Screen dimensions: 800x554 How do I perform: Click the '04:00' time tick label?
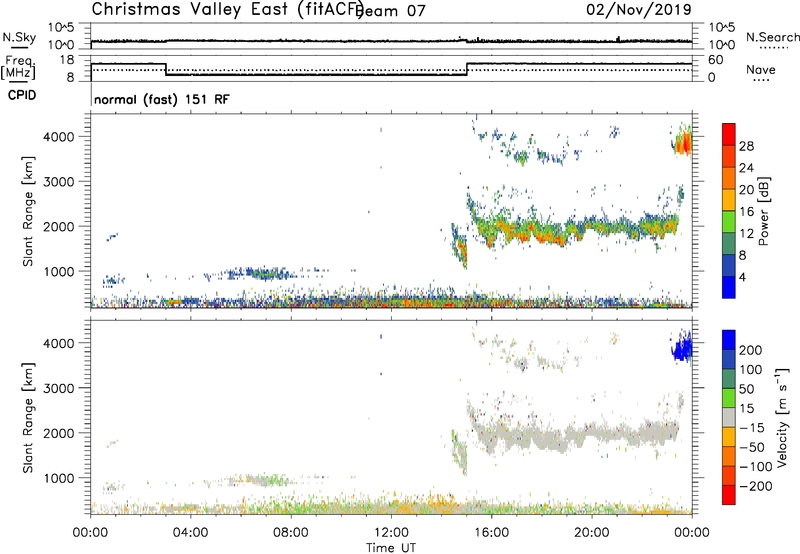point(190,533)
